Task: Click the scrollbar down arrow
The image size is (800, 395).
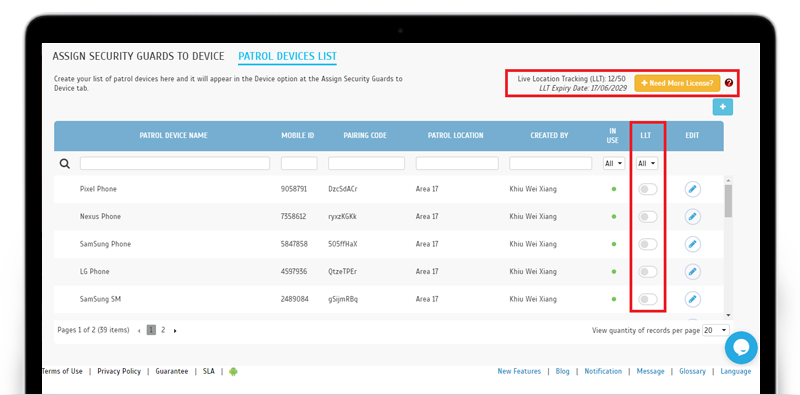Action: 728,315
